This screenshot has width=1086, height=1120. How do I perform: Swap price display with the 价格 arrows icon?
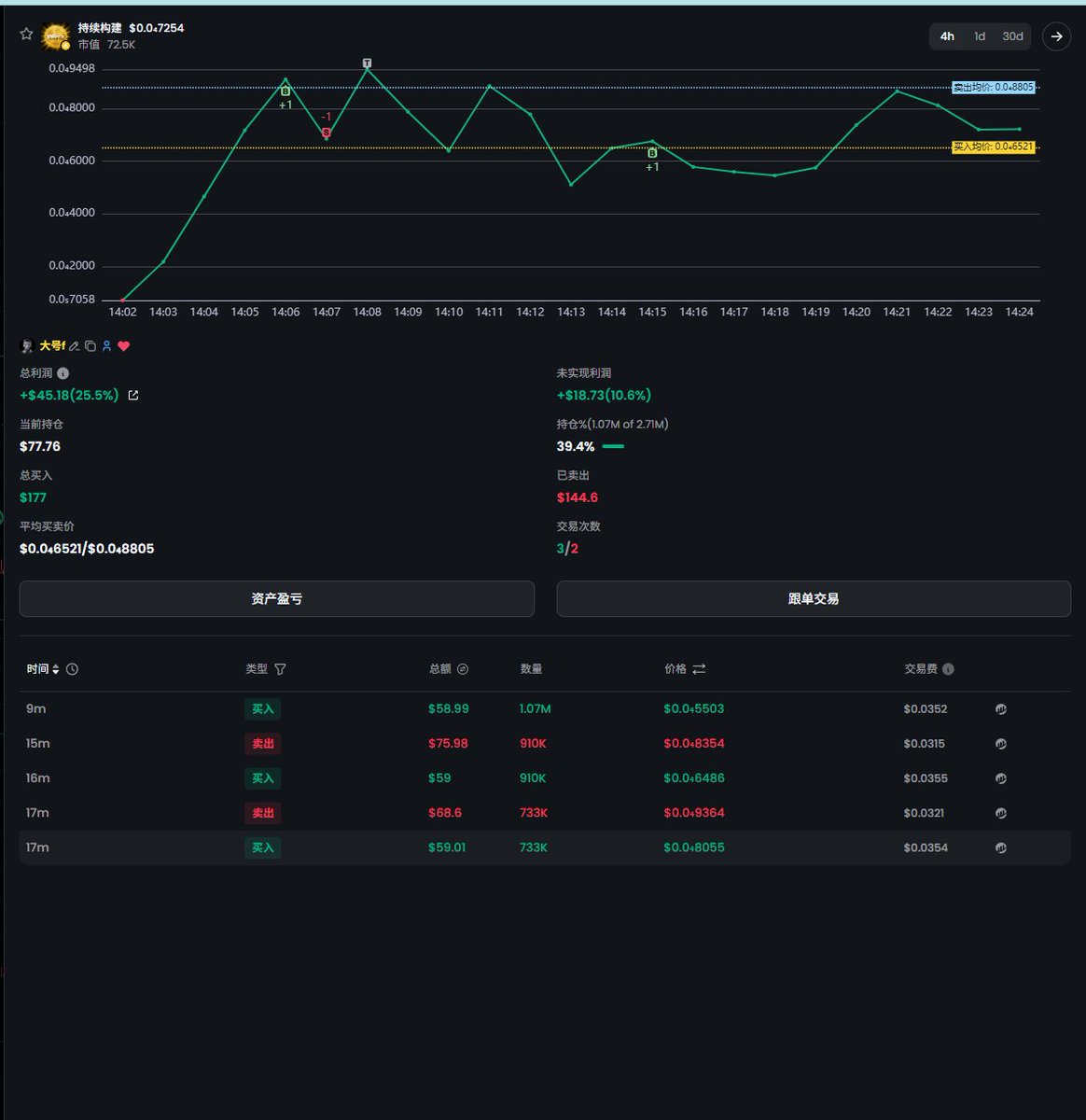pyautogui.click(x=699, y=669)
